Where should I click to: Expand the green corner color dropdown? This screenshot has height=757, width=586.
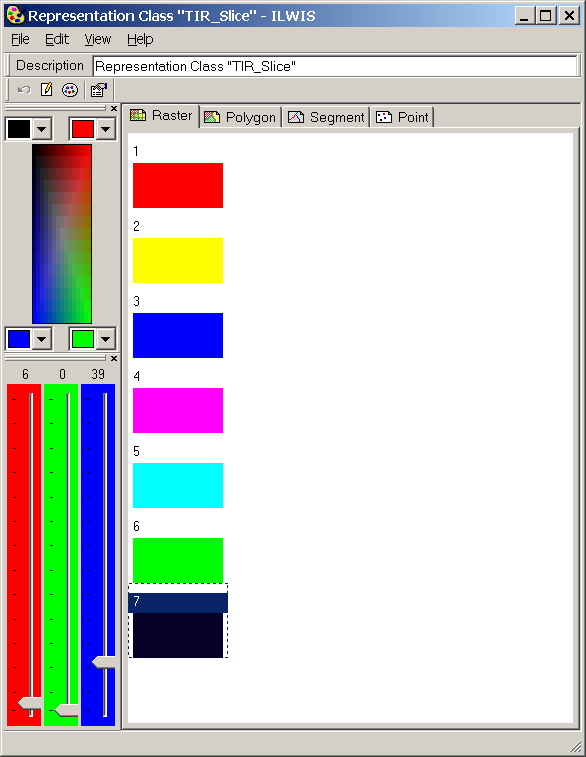tap(106, 339)
